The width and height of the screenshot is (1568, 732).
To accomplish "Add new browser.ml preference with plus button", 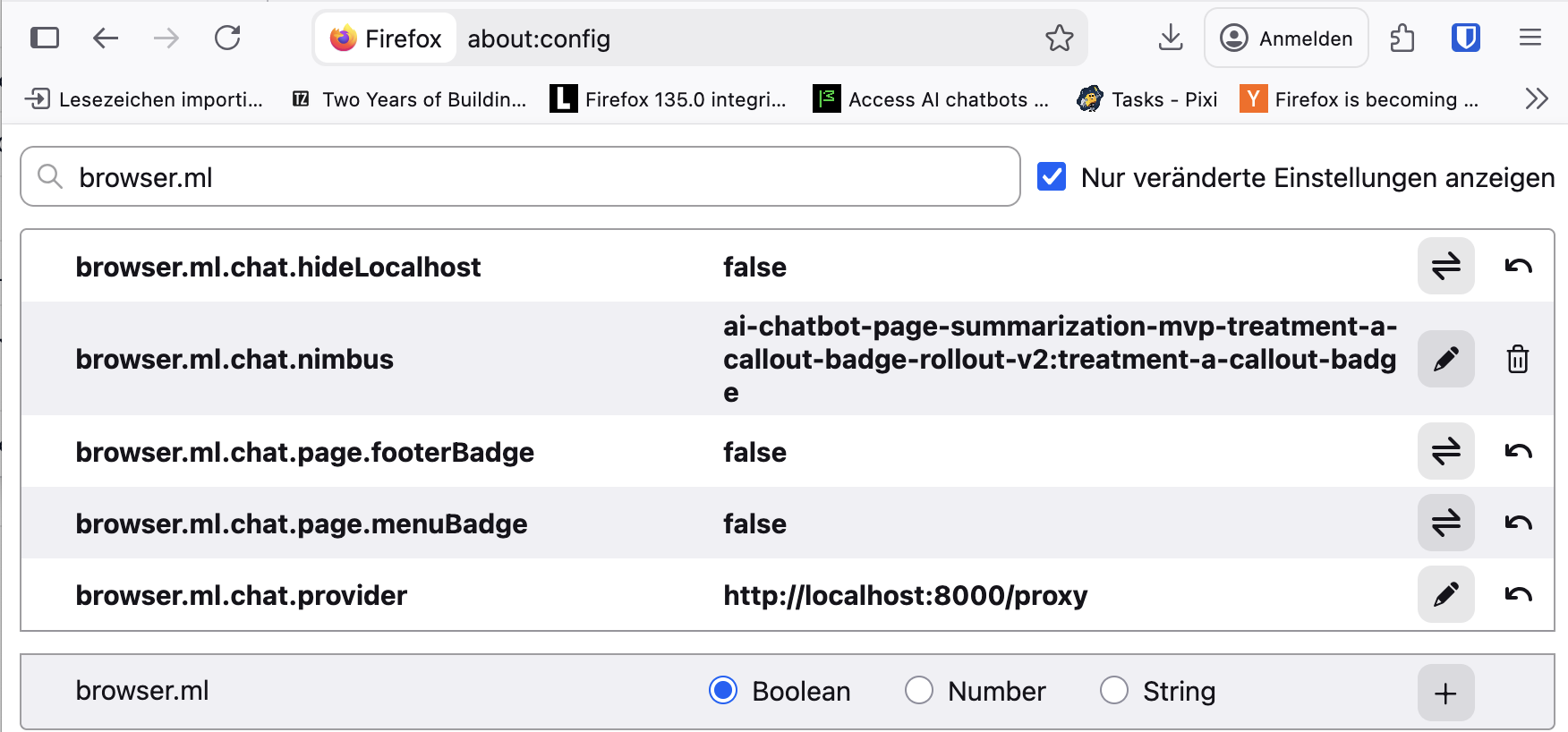I will (x=1445, y=693).
